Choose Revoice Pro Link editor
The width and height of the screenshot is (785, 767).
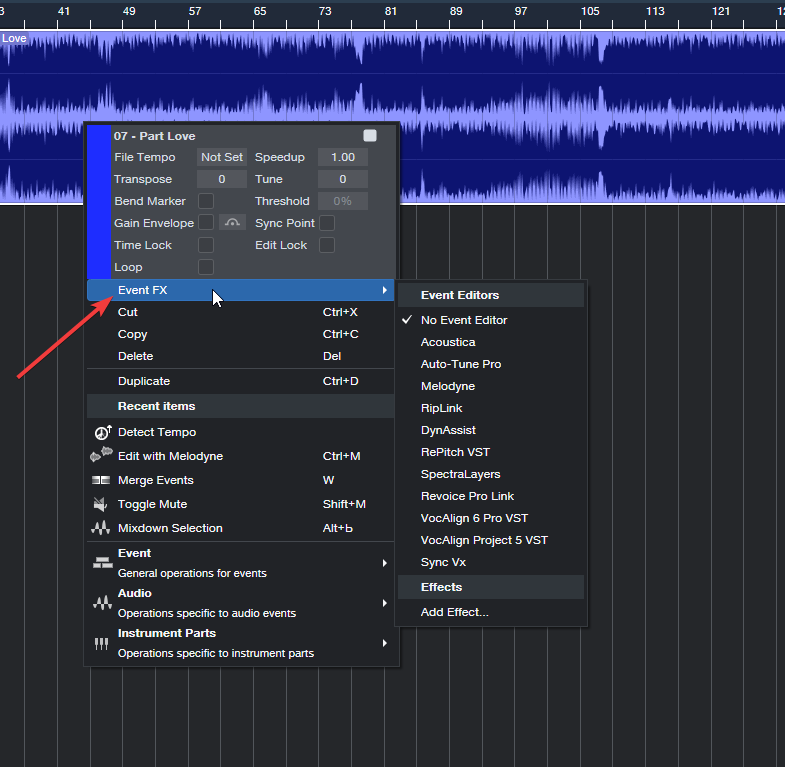pos(491,496)
